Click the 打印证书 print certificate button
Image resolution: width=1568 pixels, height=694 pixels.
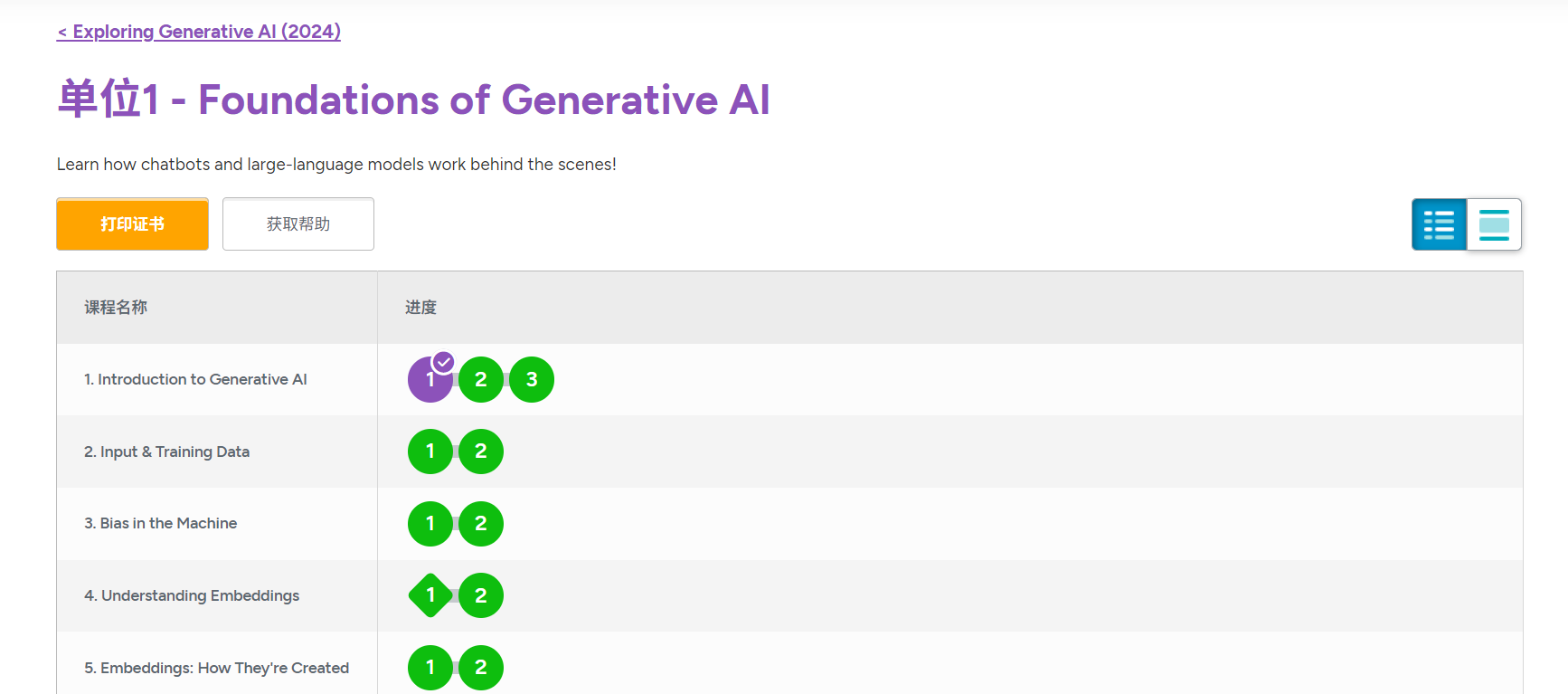click(132, 223)
